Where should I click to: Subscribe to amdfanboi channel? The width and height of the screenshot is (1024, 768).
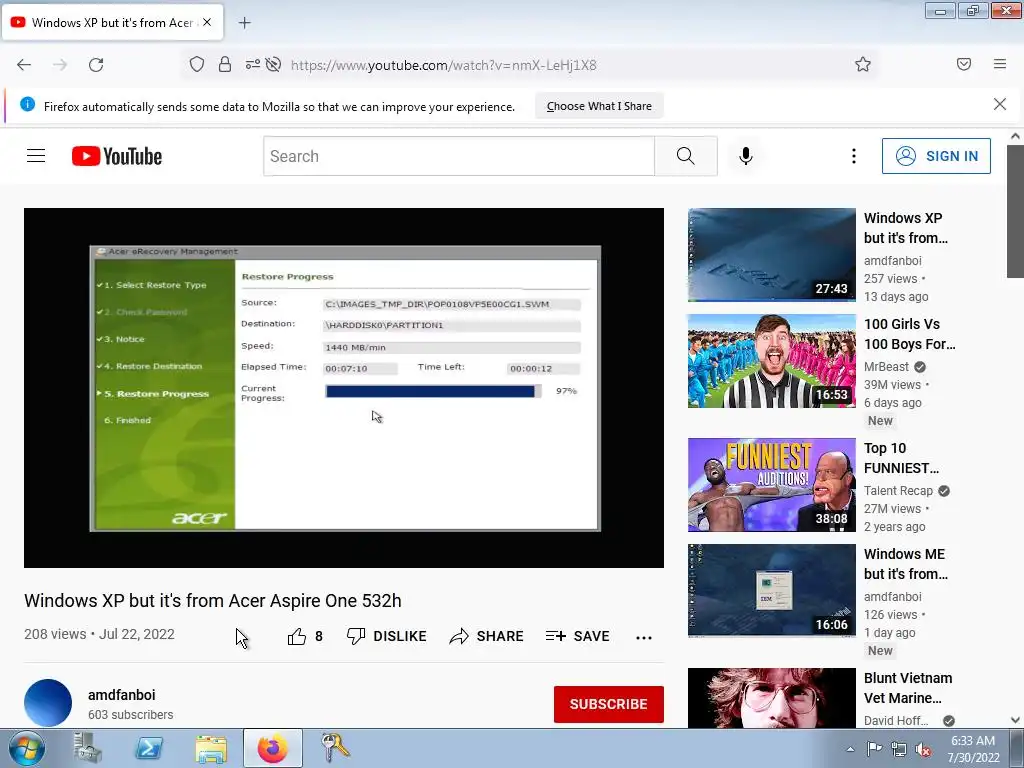tap(609, 704)
